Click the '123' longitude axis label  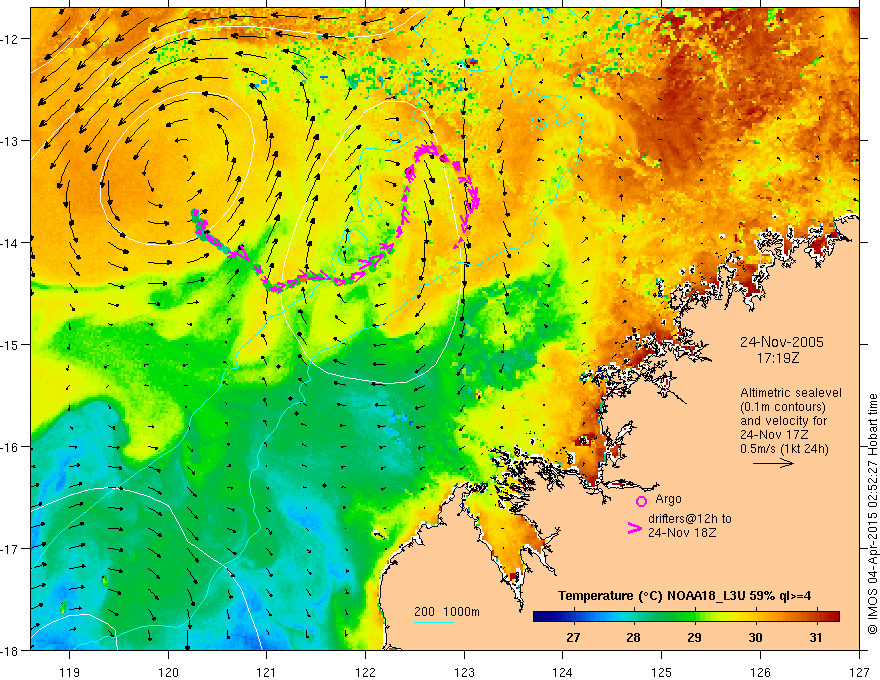464,672
